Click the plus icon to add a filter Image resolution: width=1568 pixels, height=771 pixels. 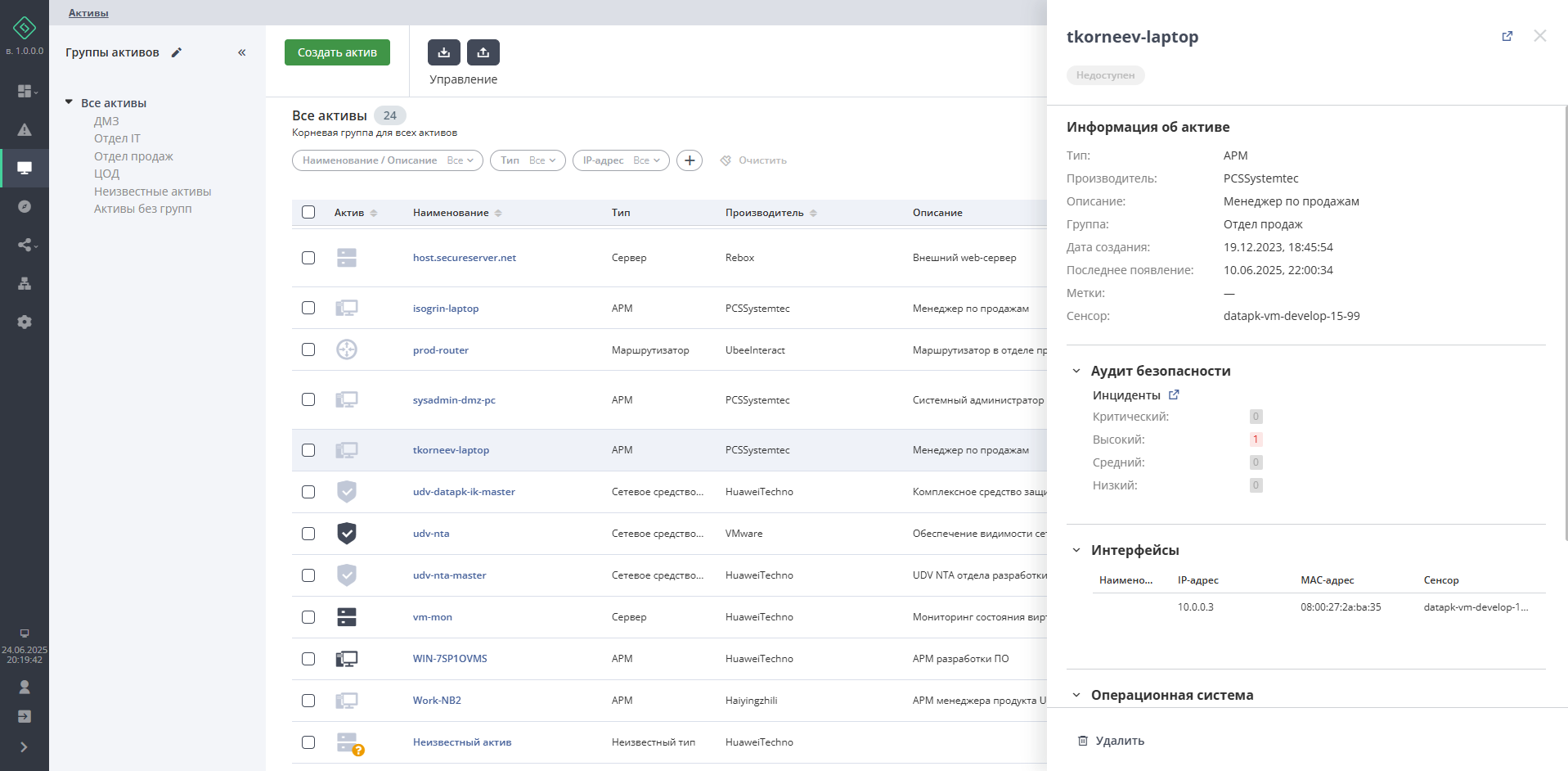click(690, 160)
